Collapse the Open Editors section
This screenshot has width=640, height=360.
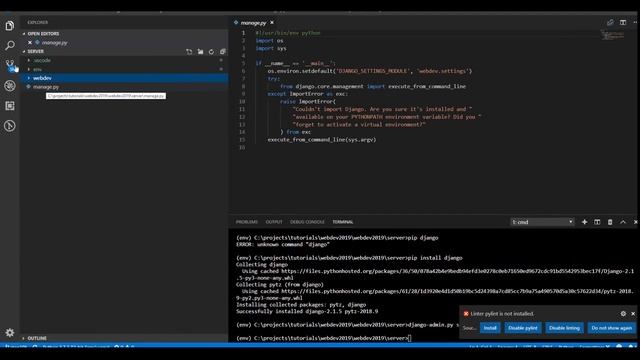coord(124,33)
